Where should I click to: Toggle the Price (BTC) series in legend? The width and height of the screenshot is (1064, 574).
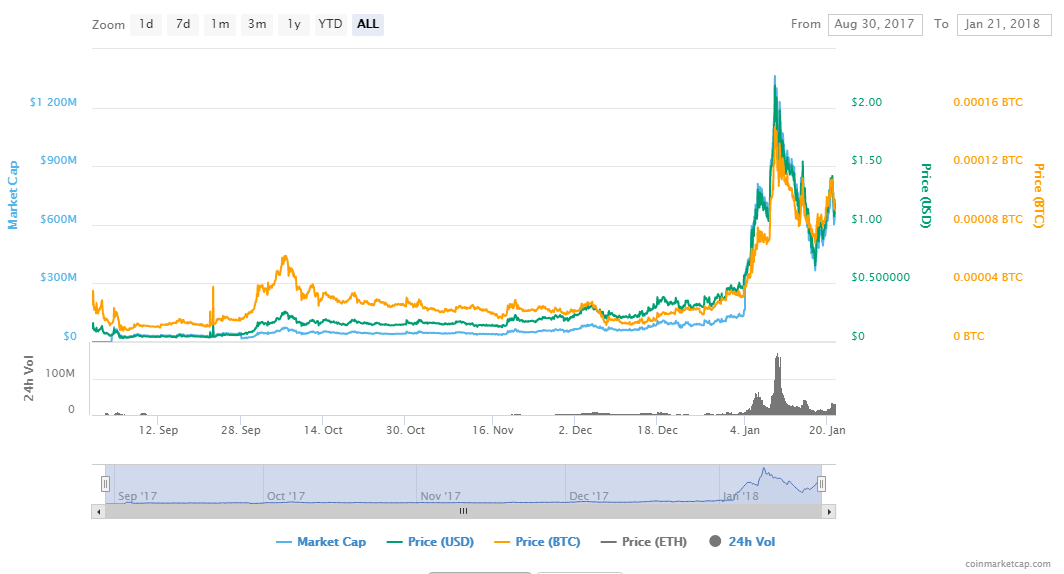point(537,541)
